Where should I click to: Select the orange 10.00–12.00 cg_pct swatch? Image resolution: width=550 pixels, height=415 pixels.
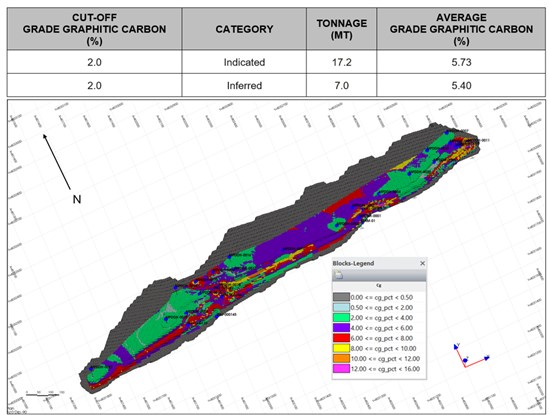click(341, 359)
